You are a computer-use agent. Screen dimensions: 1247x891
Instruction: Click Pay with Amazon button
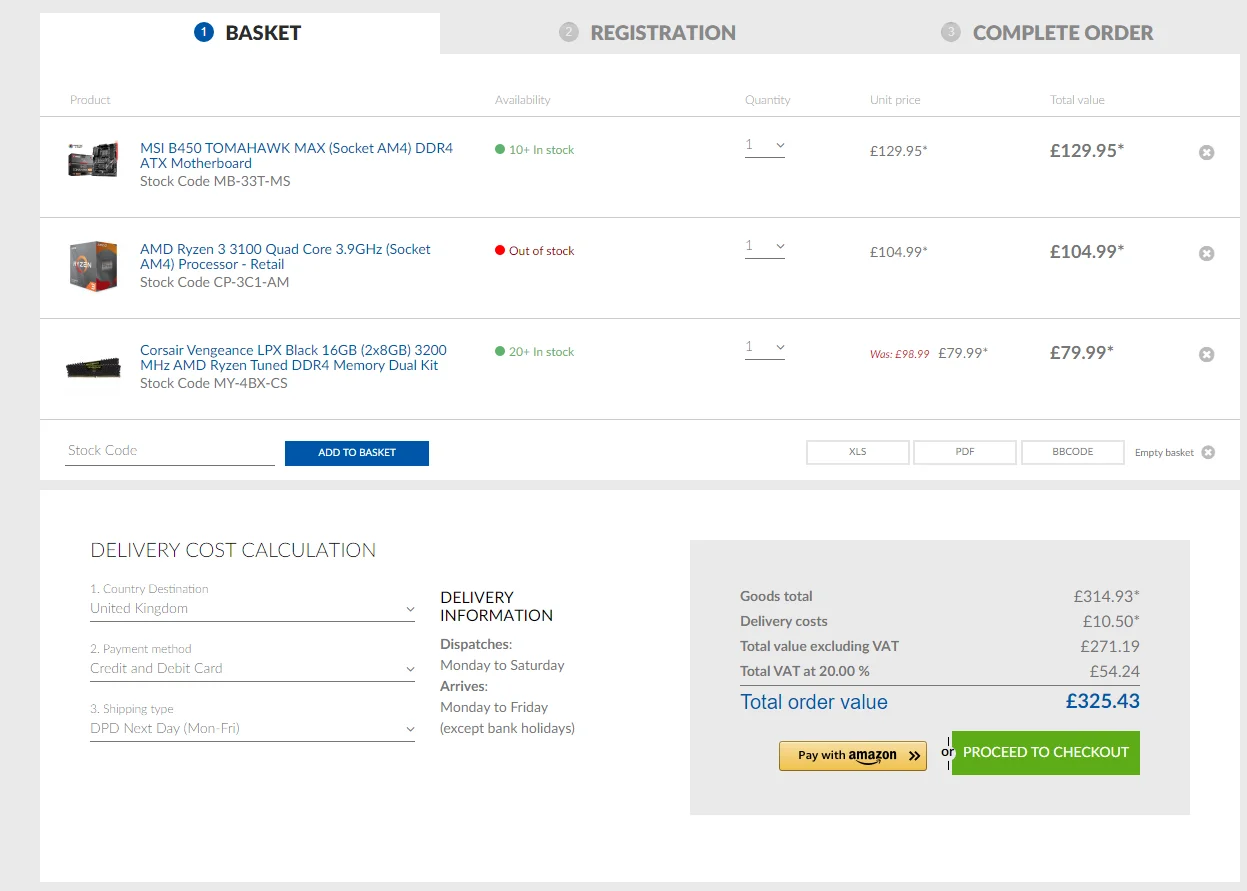853,756
